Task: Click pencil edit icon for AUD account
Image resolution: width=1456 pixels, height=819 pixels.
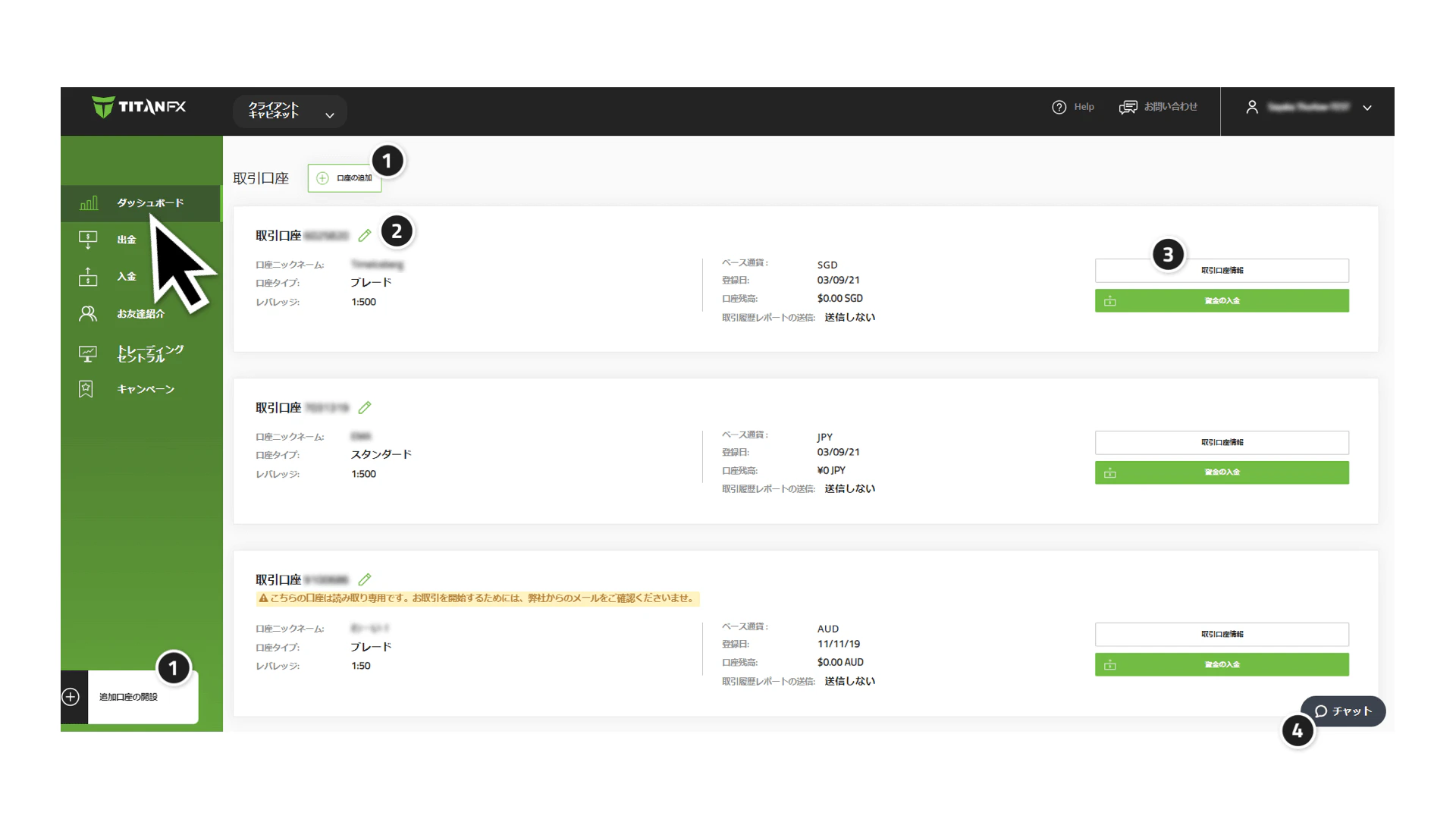Action: coord(365,580)
